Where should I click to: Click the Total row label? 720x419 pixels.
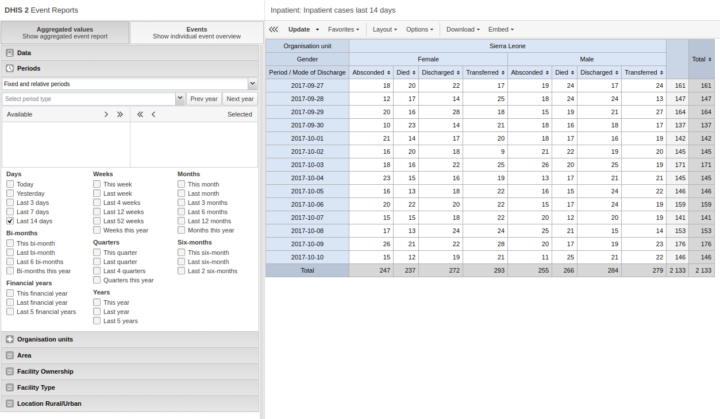(x=307, y=271)
